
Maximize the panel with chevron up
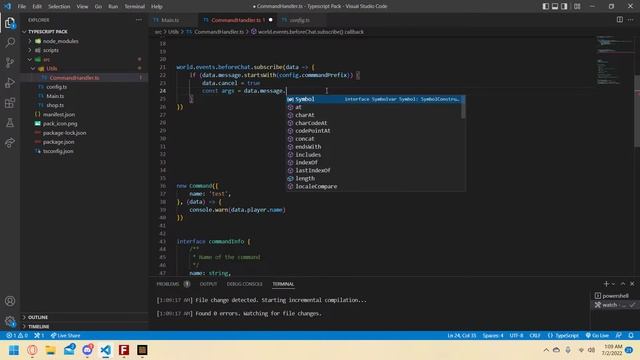[x=623, y=284]
